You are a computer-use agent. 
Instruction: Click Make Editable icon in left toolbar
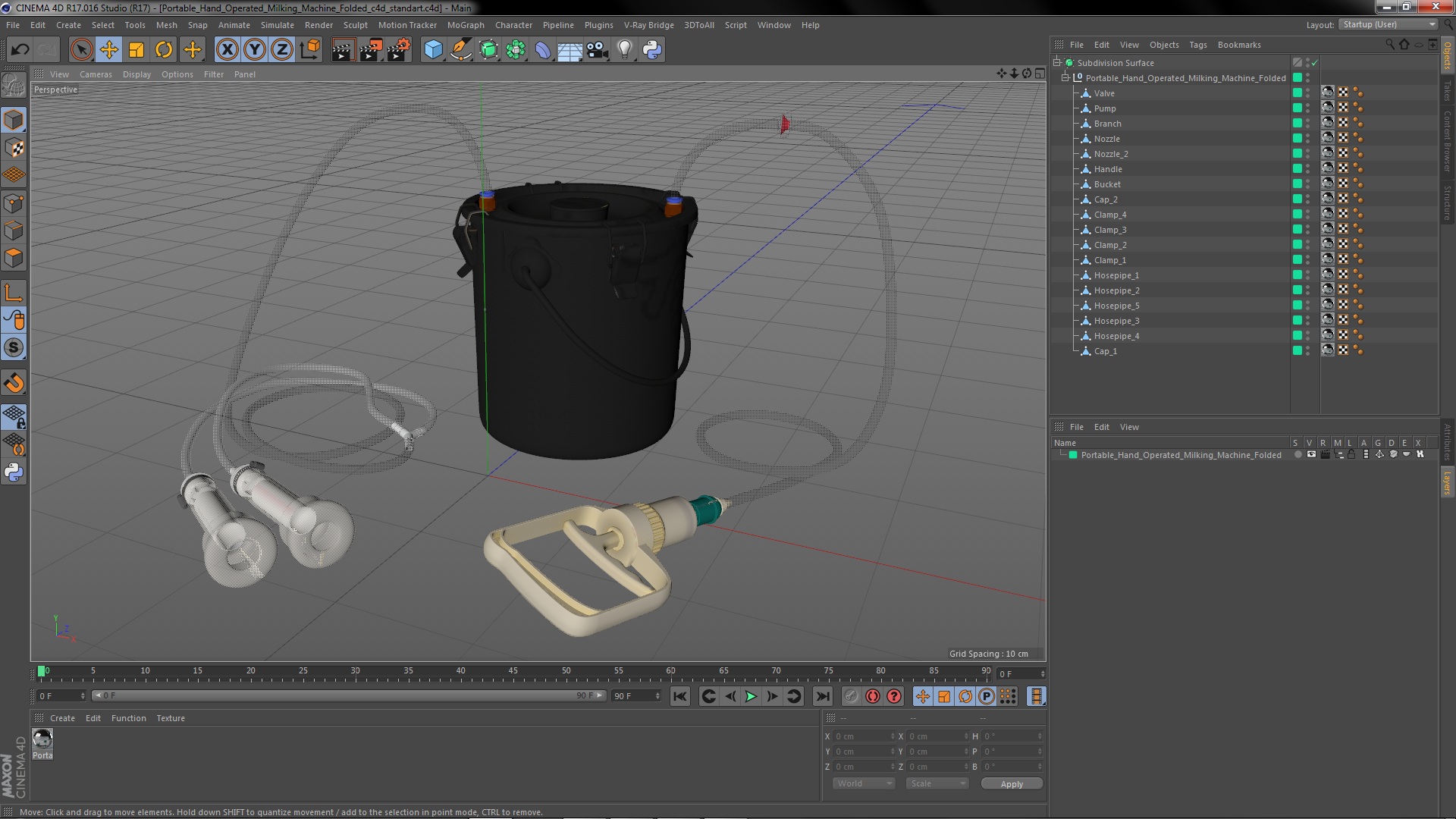coord(14,85)
